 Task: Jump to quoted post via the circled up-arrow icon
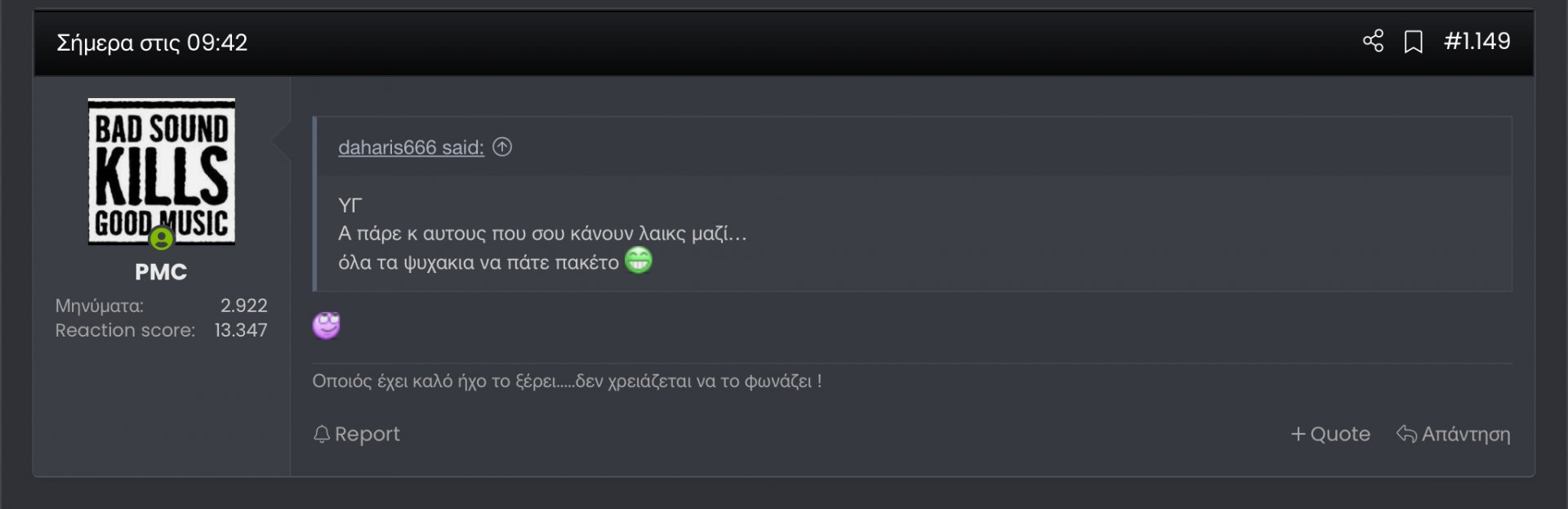coord(502,147)
